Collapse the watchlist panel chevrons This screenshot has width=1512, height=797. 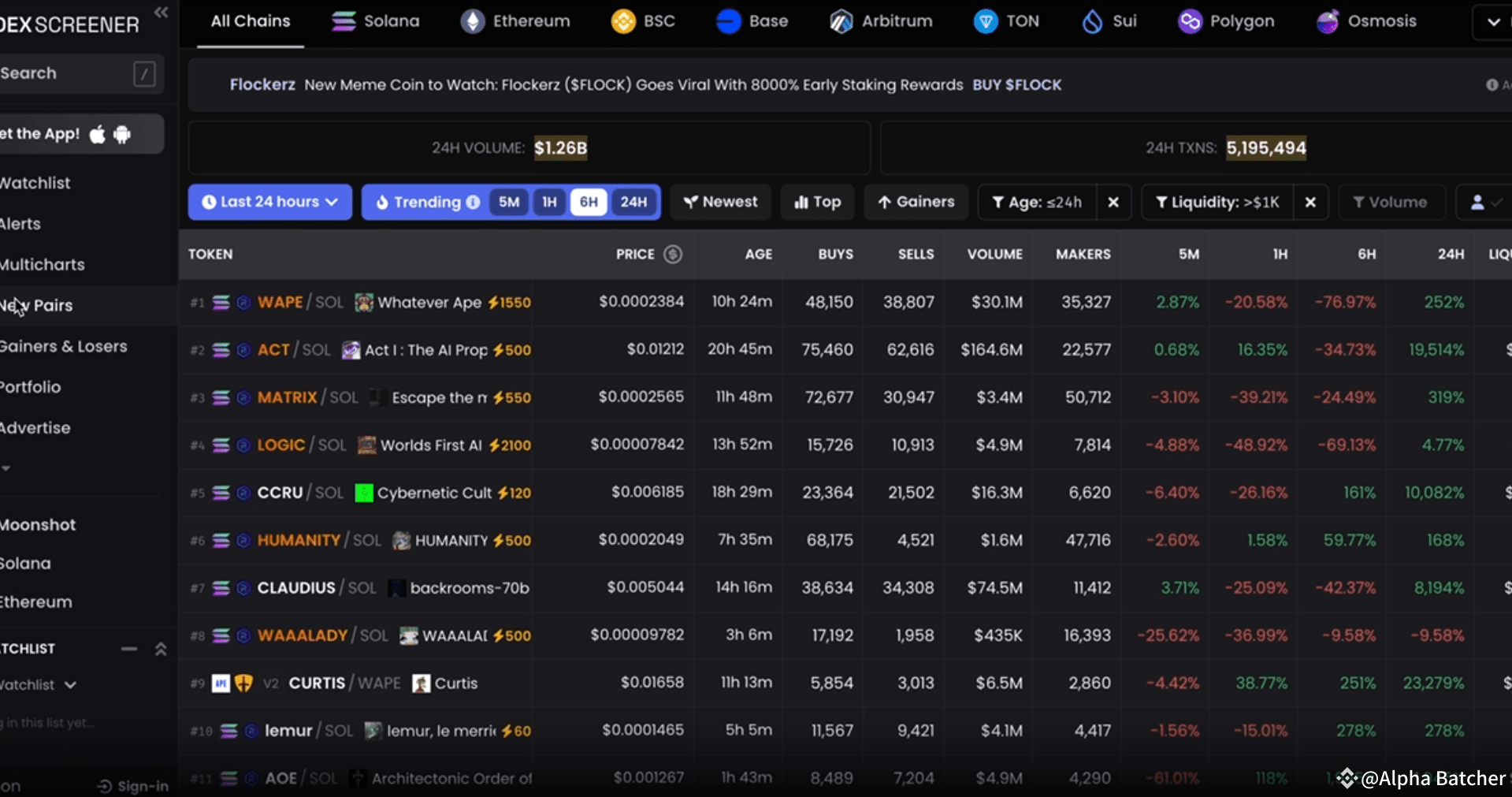click(x=161, y=650)
